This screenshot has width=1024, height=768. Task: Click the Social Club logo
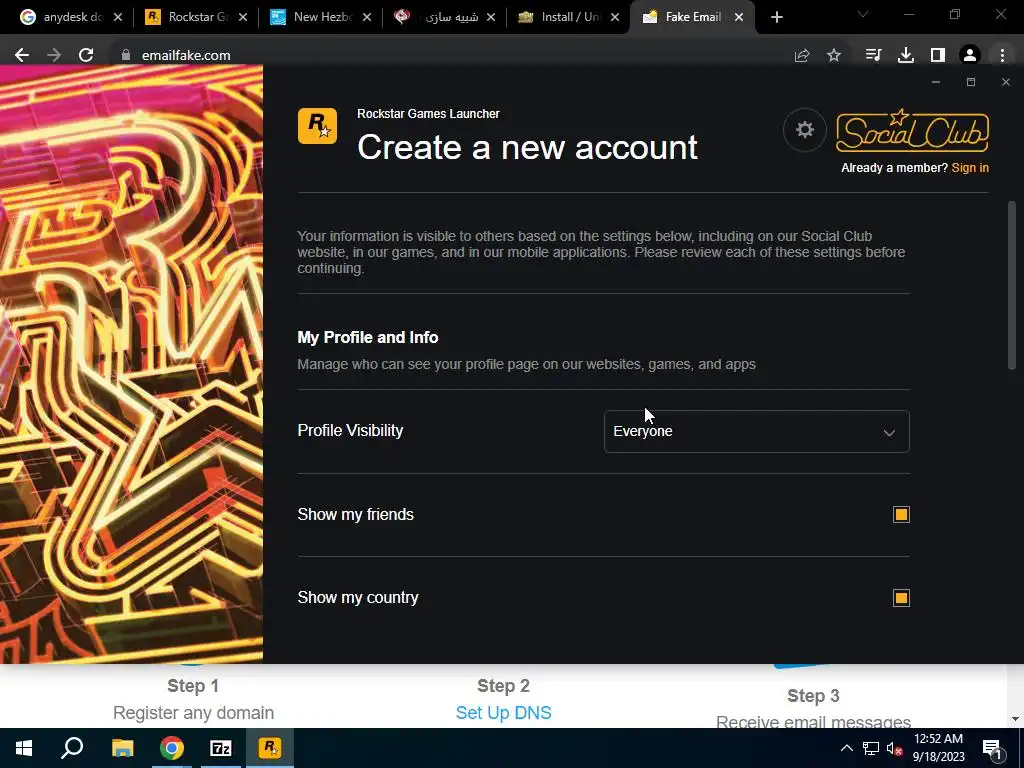(x=912, y=131)
